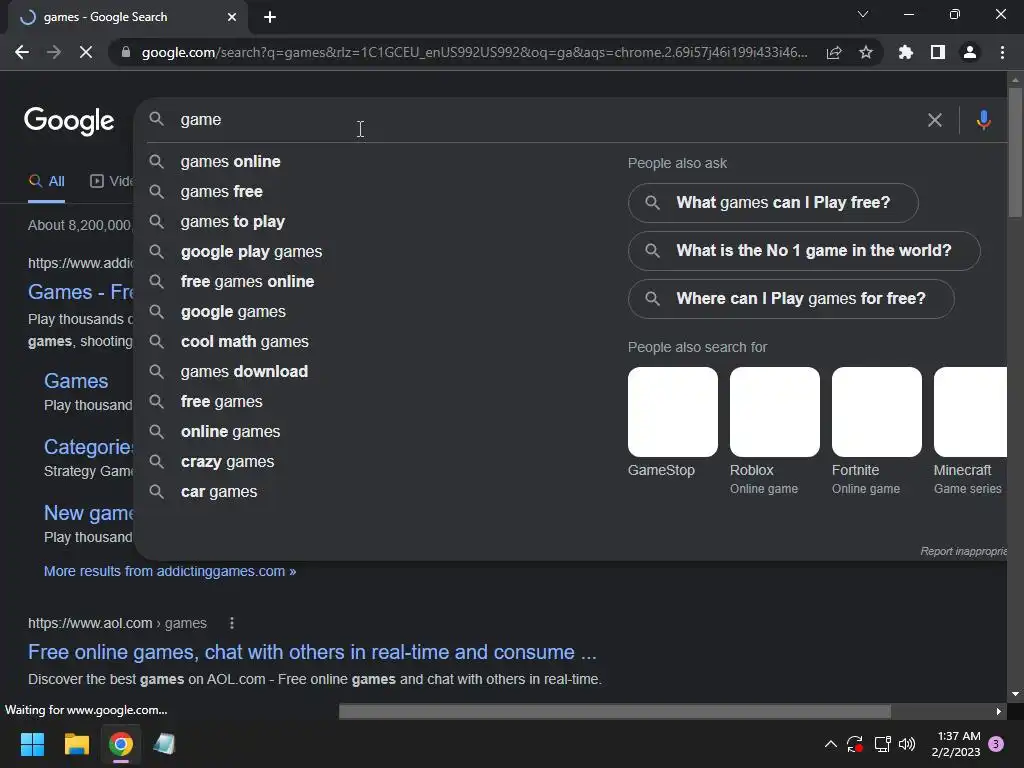This screenshot has width=1024, height=768.
Task: Choose the 'free games' suggestion
Action: point(221,402)
